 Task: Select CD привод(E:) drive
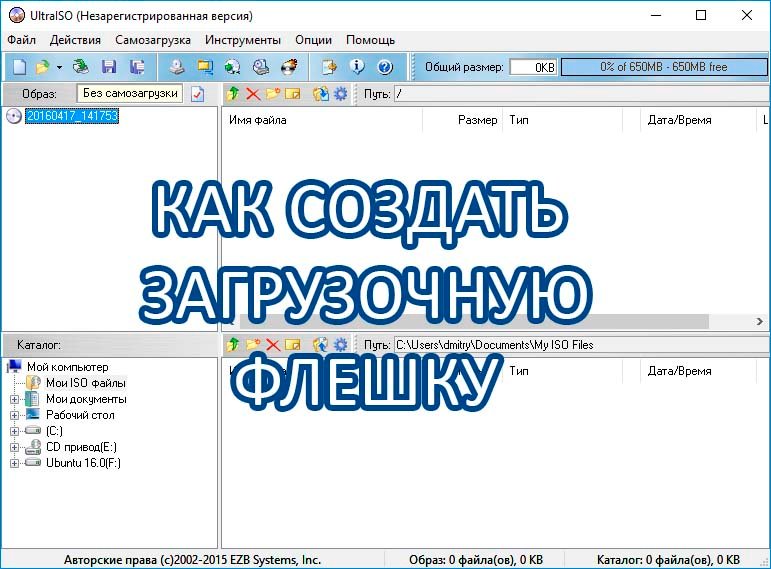[81, 447]
